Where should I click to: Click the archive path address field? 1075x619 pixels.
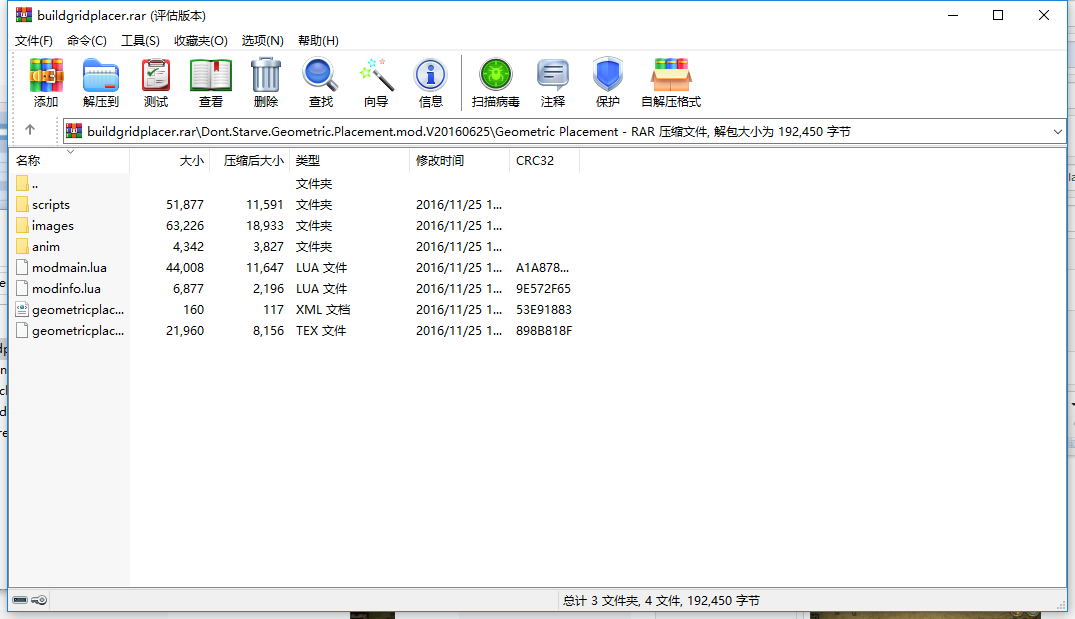(564, 132)
